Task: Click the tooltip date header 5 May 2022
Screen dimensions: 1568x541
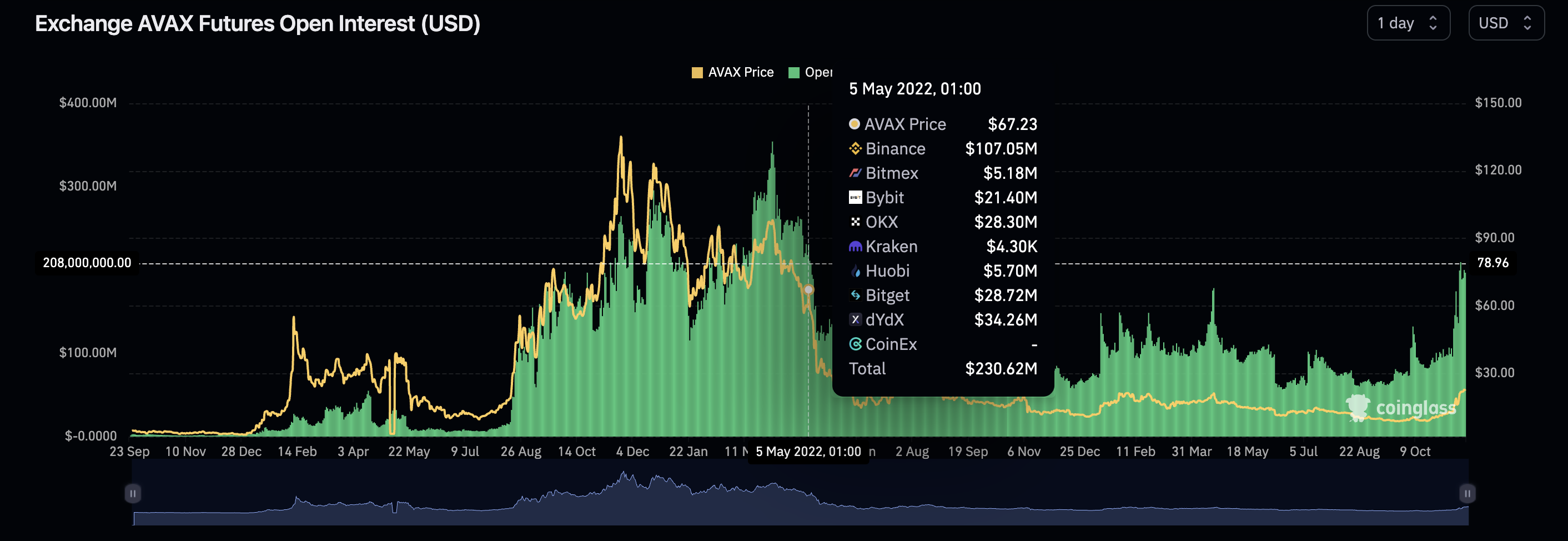Action: click(915, 89)
